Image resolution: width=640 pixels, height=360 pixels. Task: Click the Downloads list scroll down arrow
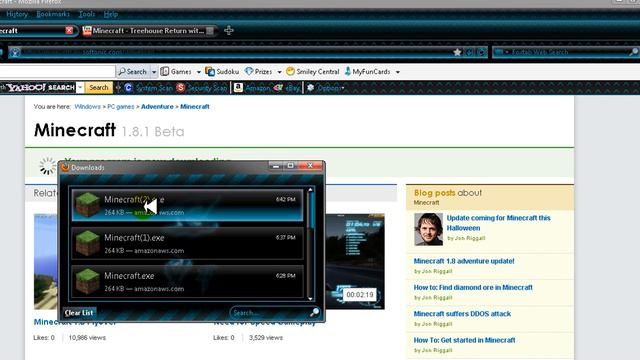(310, 299)
